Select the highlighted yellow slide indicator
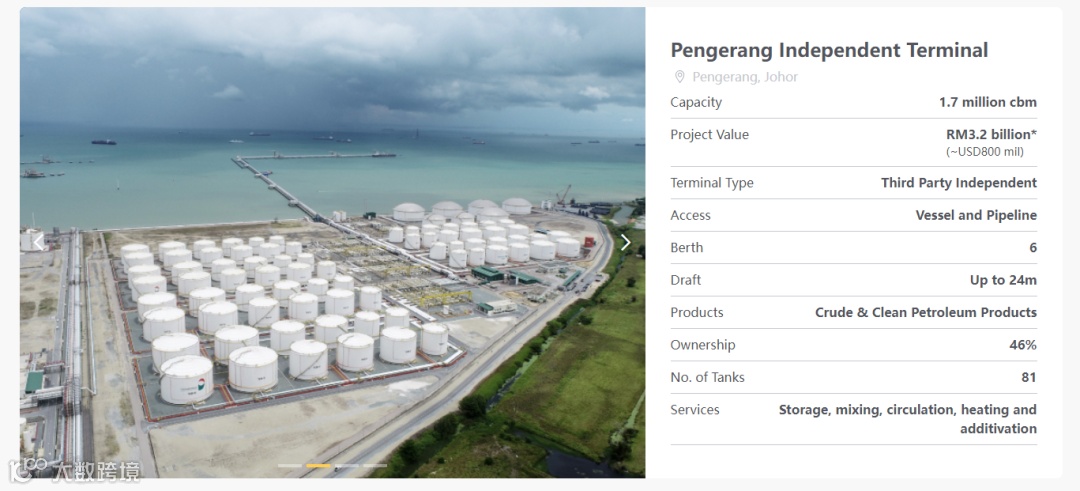The width and height of the screenshot is (1080, 491). [x=318, y=466]
